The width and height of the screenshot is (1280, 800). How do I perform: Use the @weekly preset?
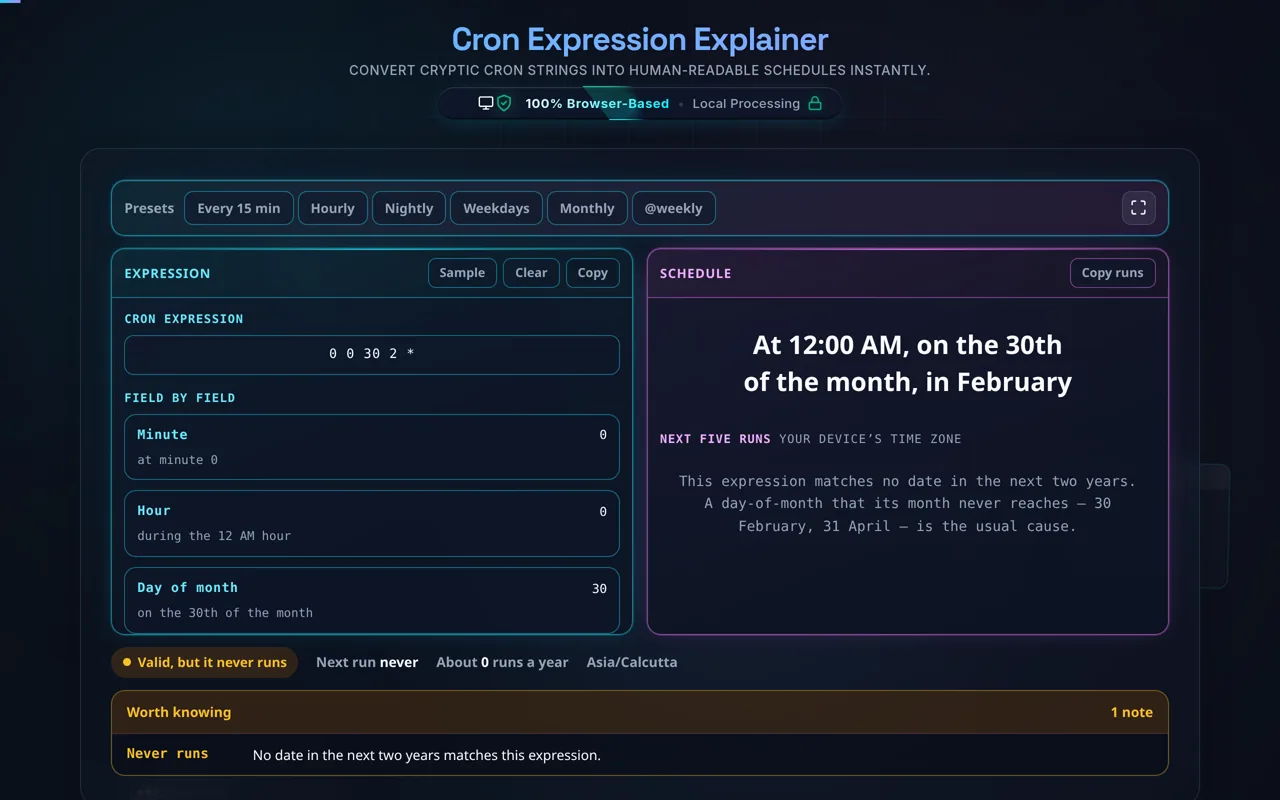point(673,208)
